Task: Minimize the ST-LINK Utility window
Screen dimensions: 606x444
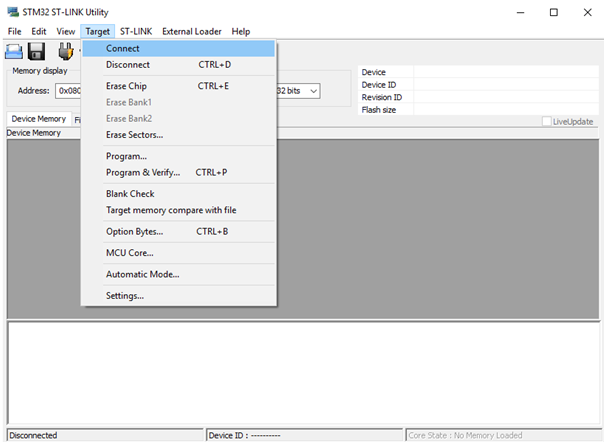Action: point(520,12)
